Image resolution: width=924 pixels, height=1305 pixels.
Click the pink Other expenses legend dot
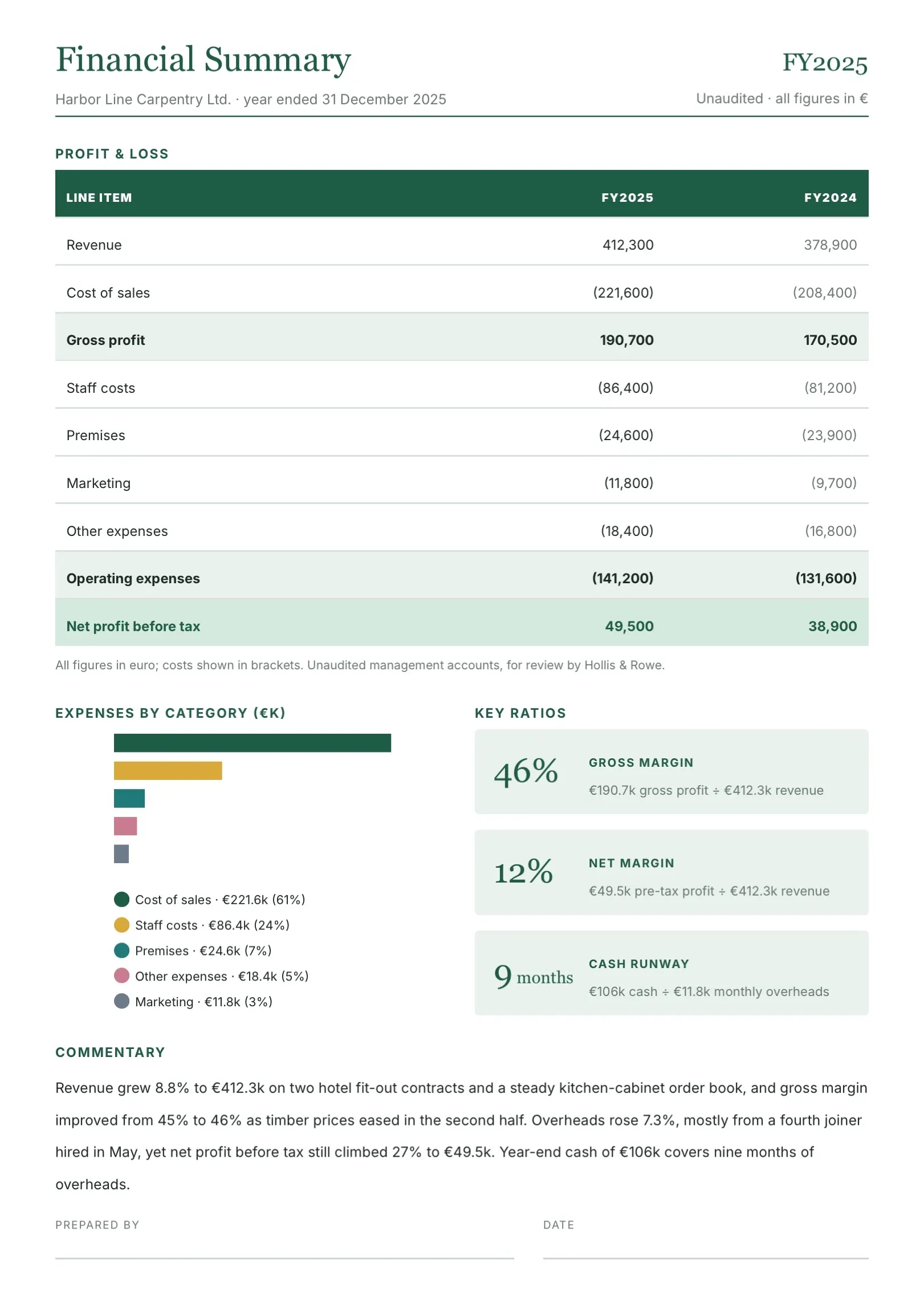tap(121, 976)
